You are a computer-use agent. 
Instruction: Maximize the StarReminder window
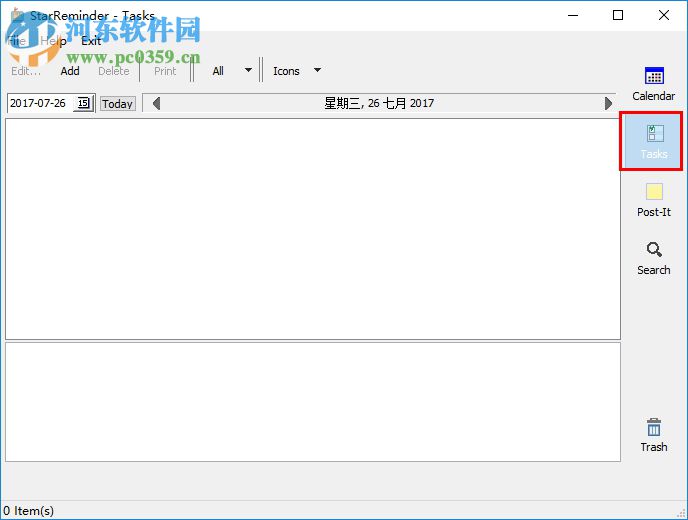click(x=618, y=15)
